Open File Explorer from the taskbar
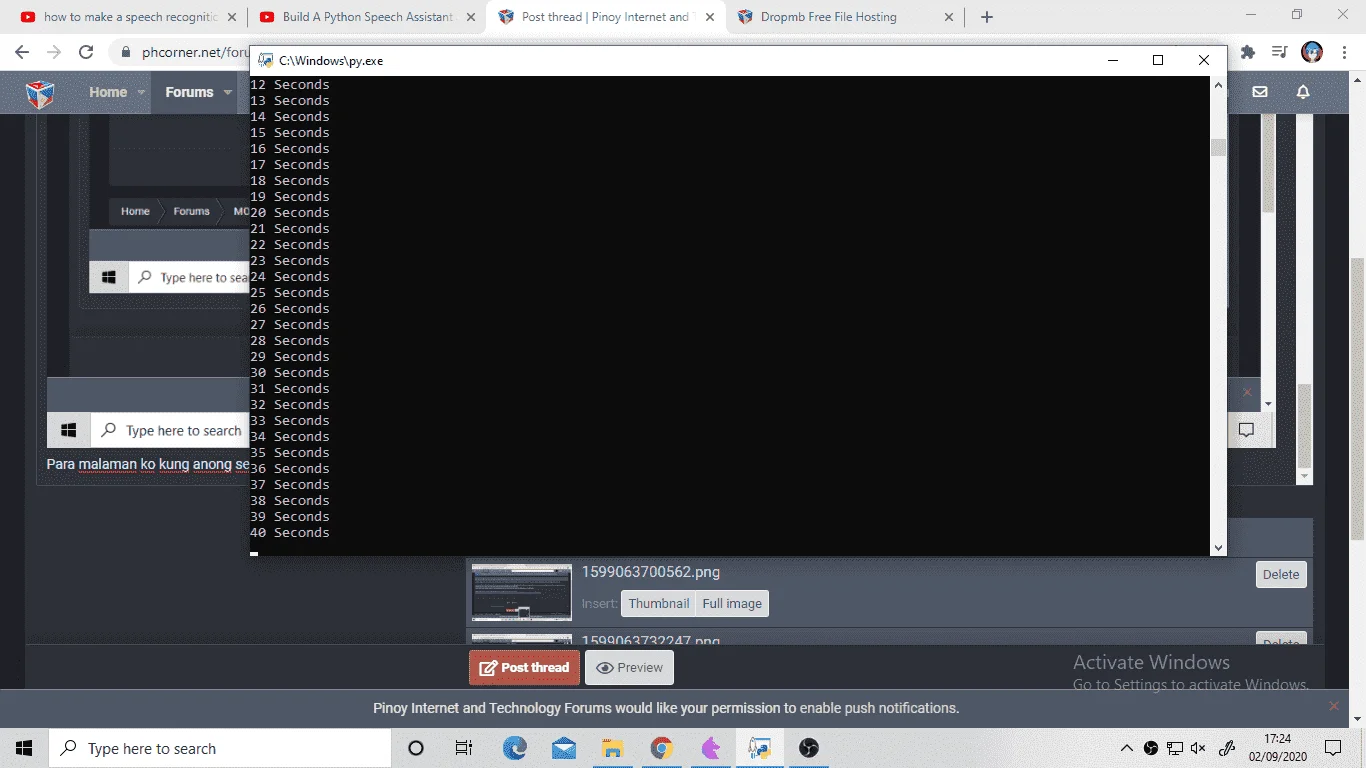Image resolution: width=1366 pixels, height=768 pixels. pos(612,748)
